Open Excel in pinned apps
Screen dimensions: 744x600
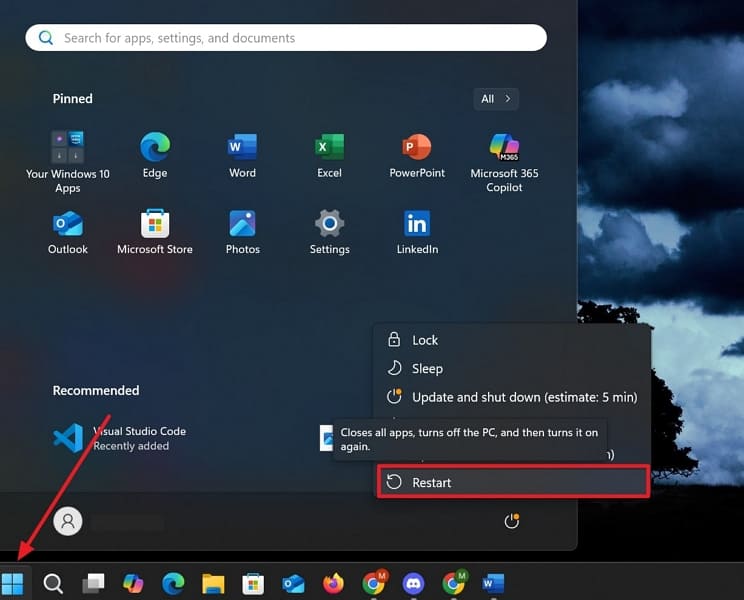(329, 155)
